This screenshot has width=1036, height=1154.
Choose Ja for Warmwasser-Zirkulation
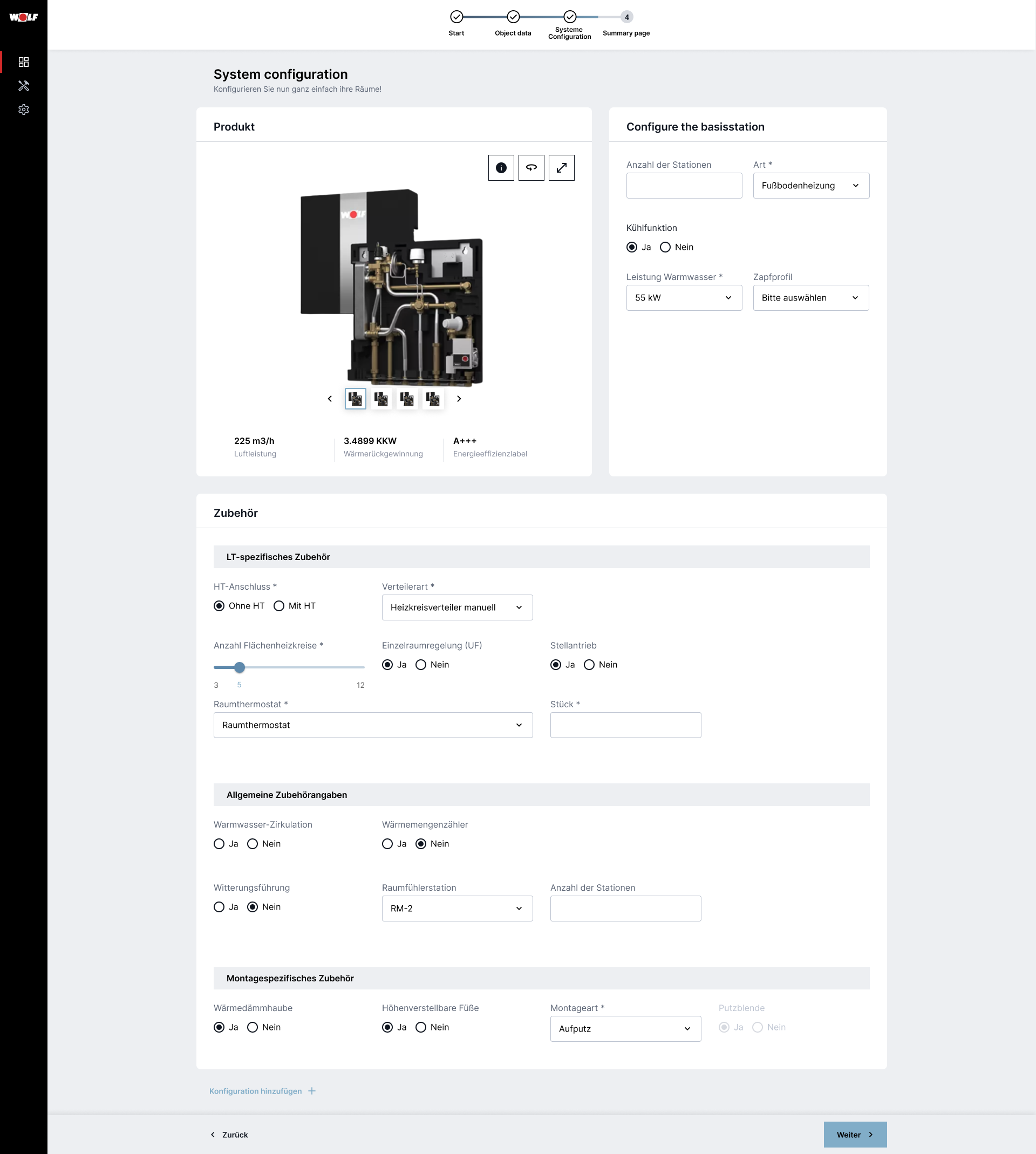[x=219, y=844]
